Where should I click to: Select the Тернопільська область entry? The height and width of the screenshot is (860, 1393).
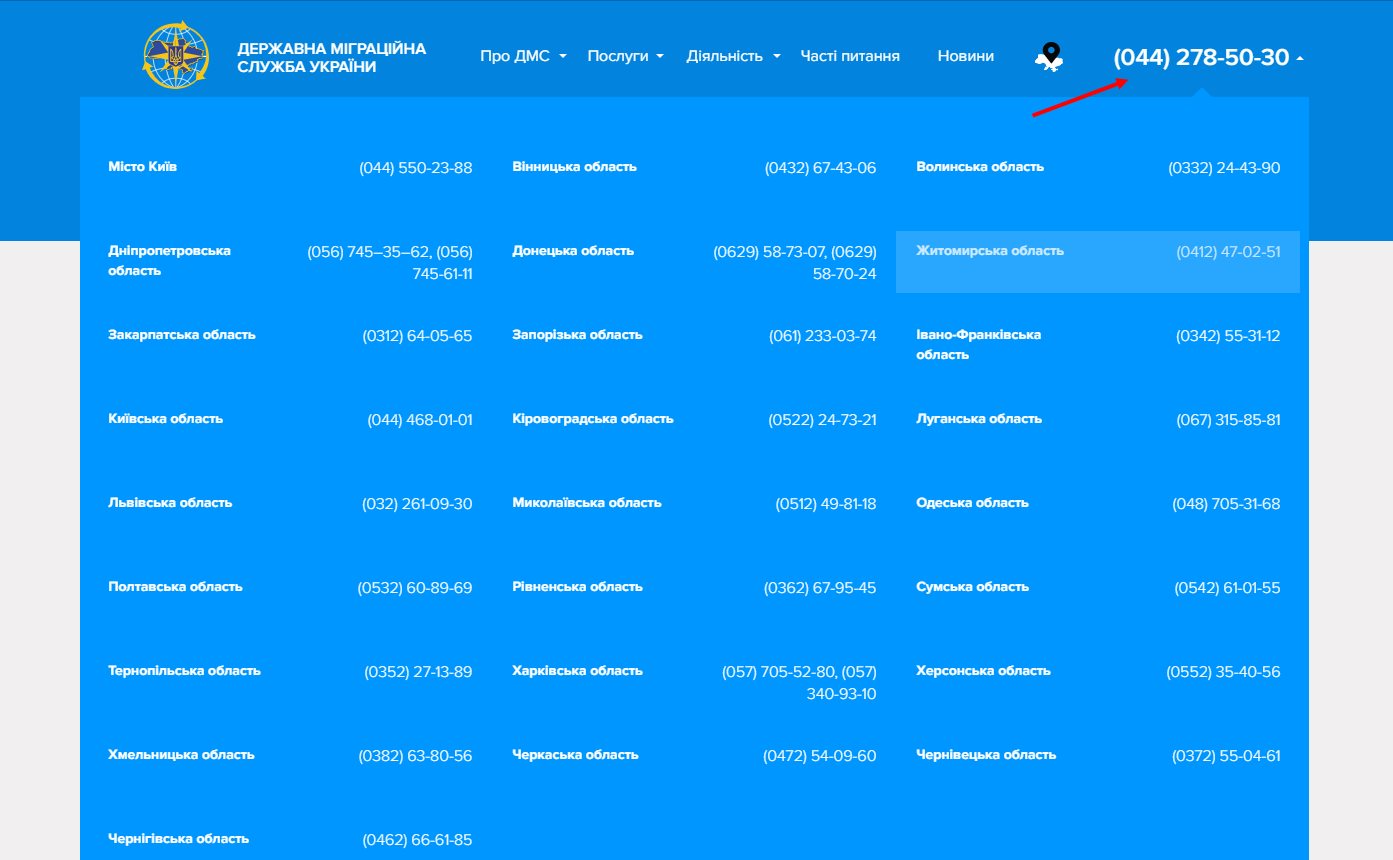pos(184,671)
